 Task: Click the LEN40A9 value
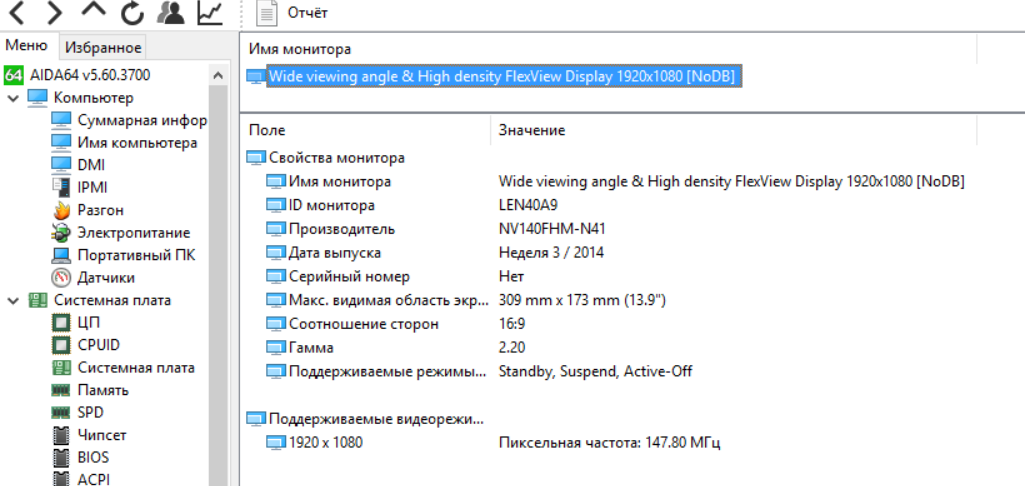click(x=528, y=205)
